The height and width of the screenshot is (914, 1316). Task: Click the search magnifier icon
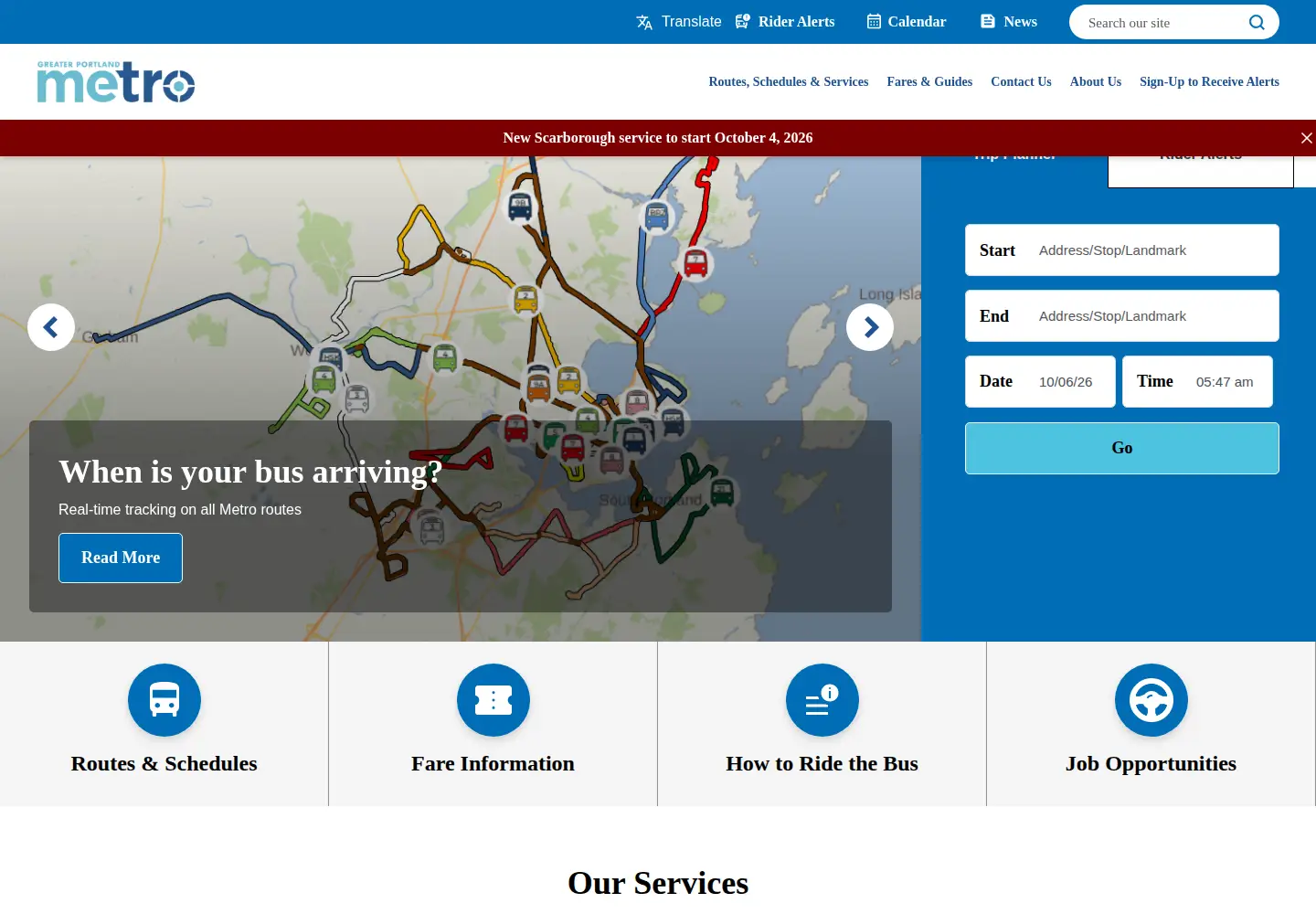coord(1258,22)
